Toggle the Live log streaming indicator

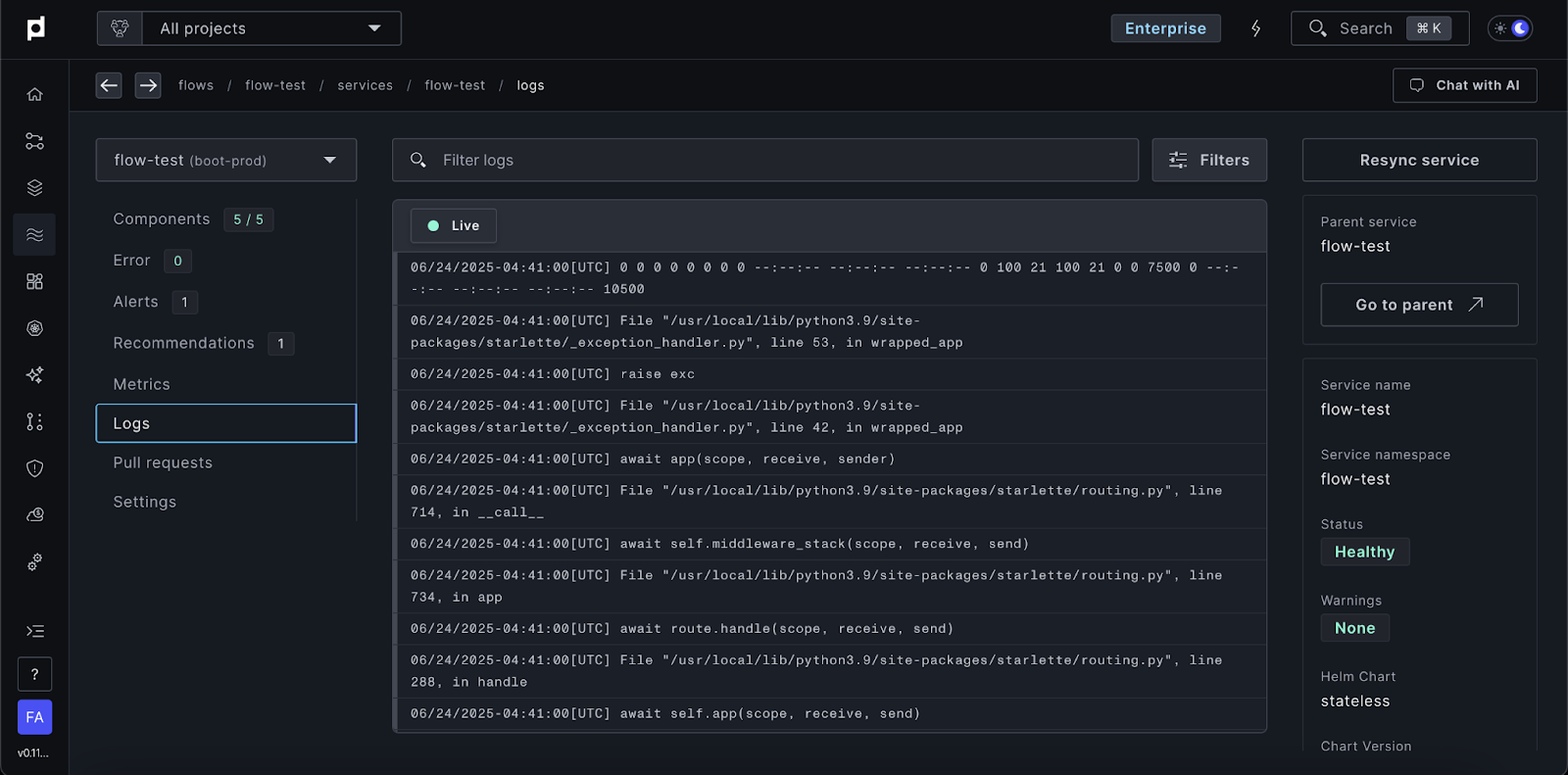[454, 225]
